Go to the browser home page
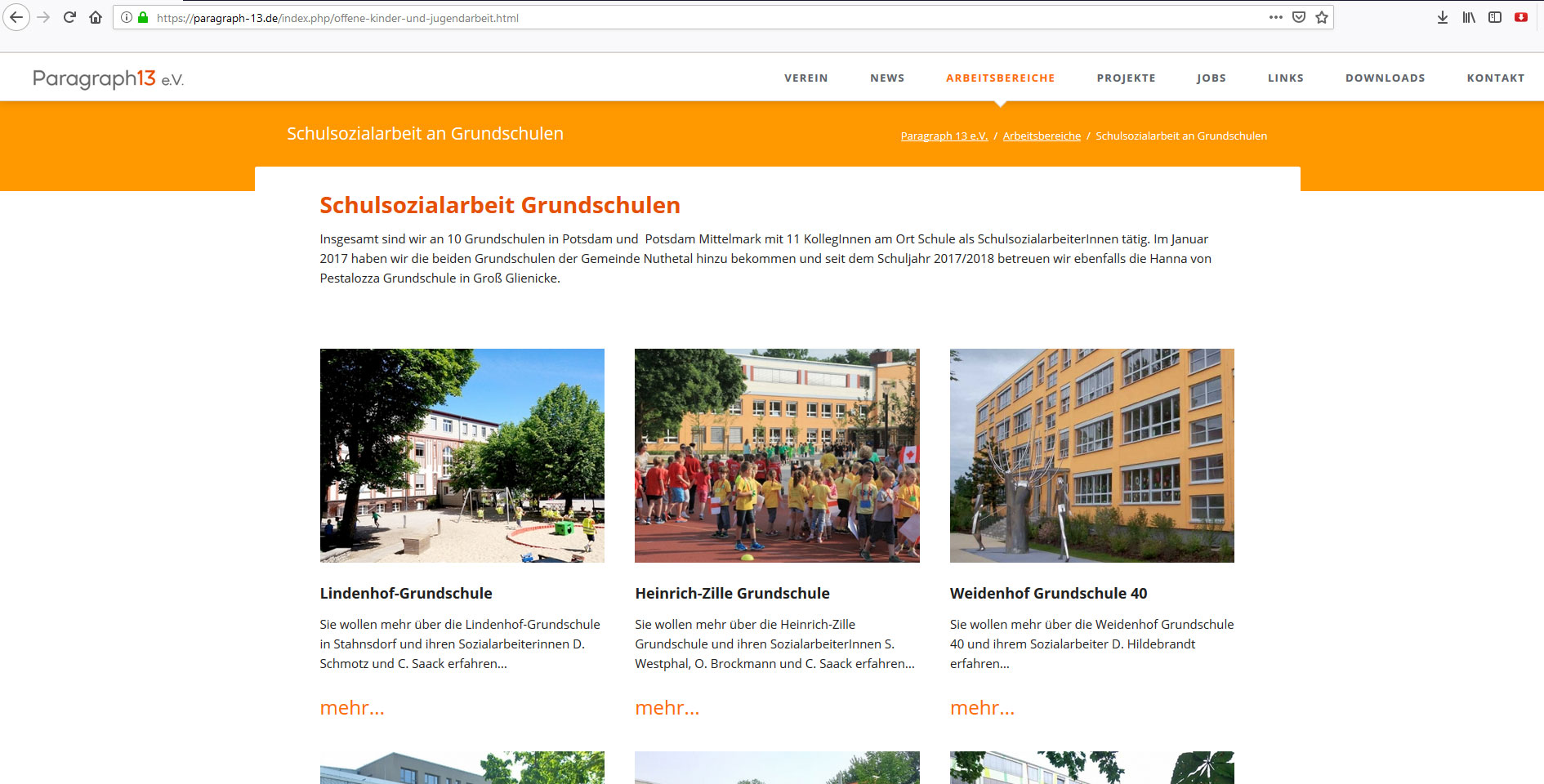The width and height of the screenshot is (1544, 784). [96, 17]
